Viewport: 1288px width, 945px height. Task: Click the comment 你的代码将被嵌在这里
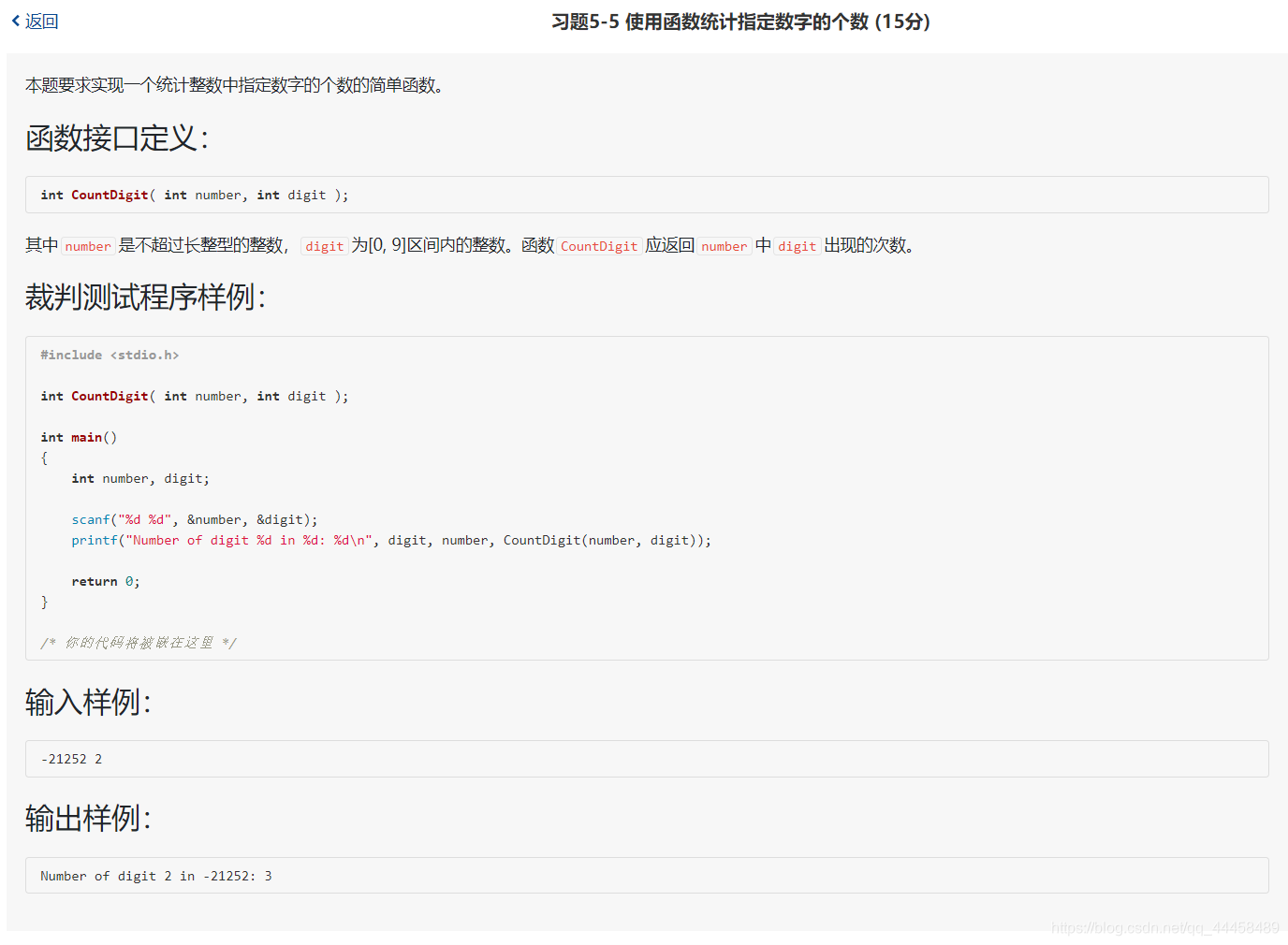(139, 643)
